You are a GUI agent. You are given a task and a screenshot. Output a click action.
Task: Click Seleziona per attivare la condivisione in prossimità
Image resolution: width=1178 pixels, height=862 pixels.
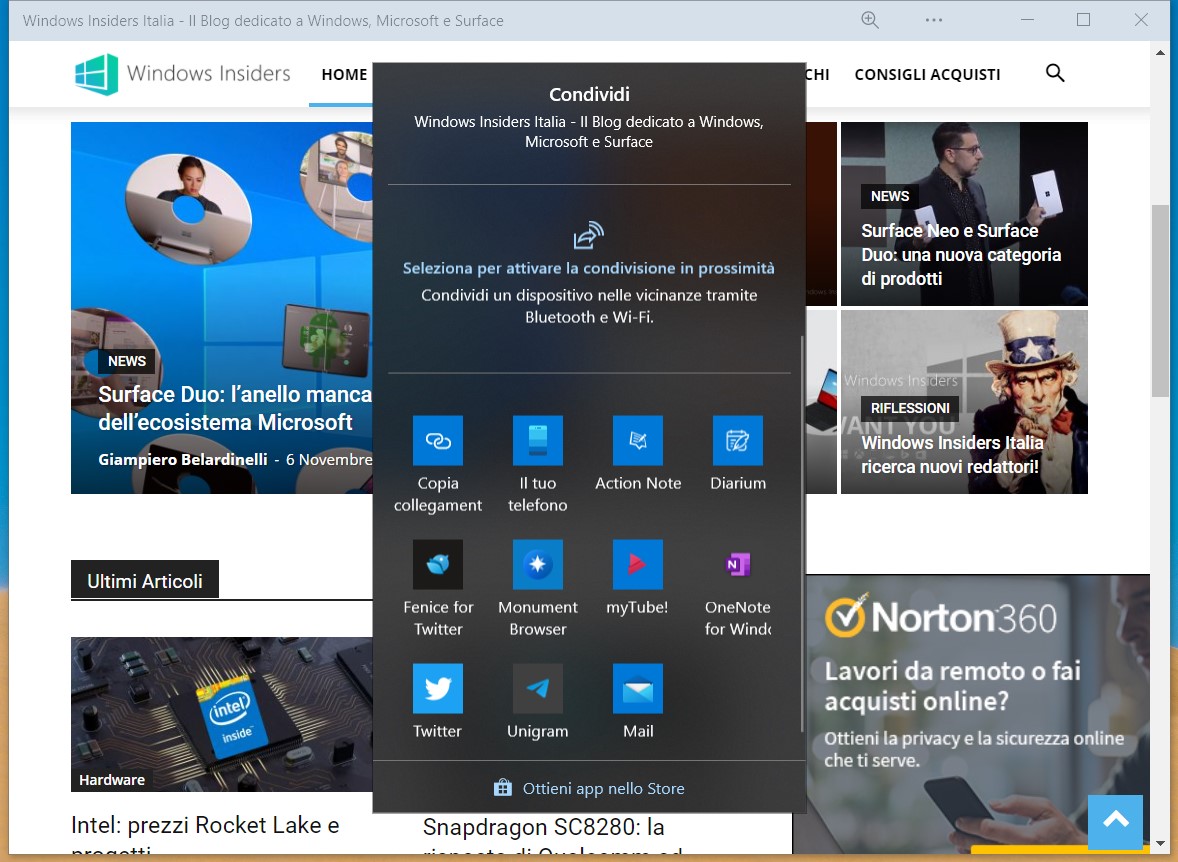click(588, 268)
